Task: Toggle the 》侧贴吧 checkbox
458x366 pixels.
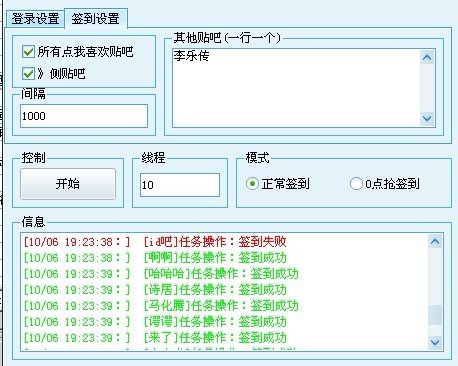Action: pyautogui.click(x=28, y=73)
